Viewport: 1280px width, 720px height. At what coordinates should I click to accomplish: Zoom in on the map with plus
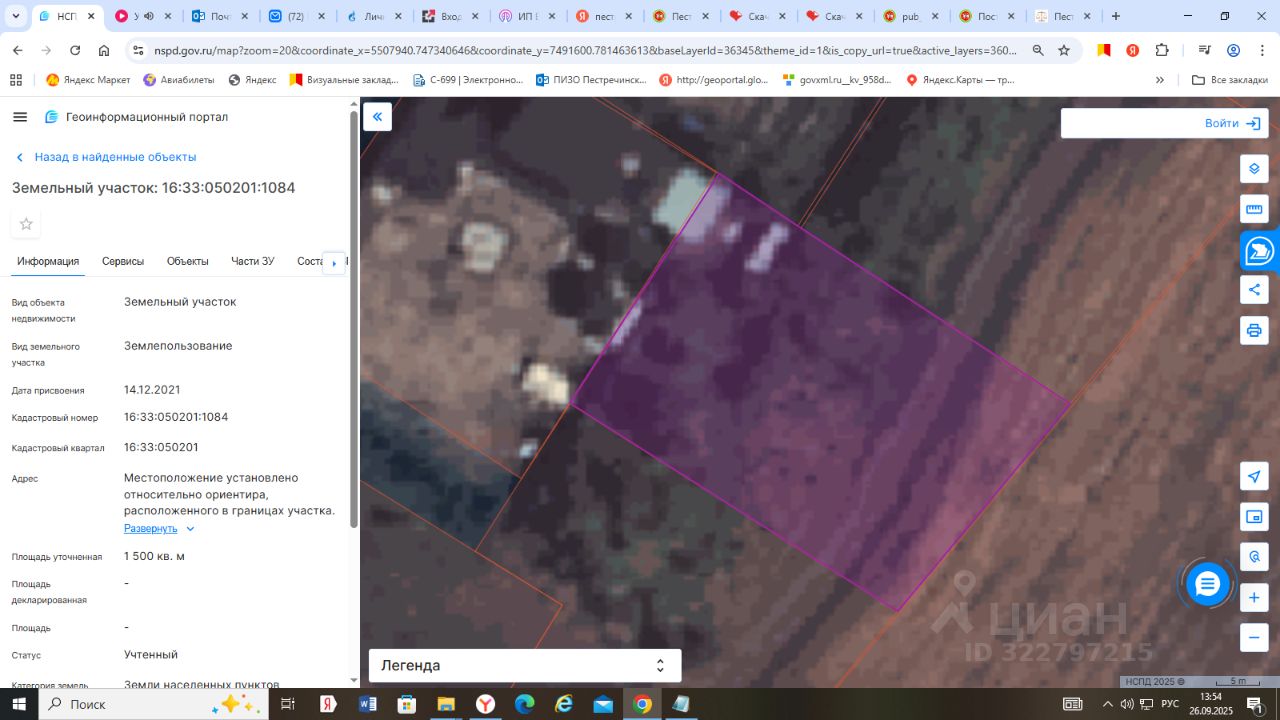(1254, 598)
